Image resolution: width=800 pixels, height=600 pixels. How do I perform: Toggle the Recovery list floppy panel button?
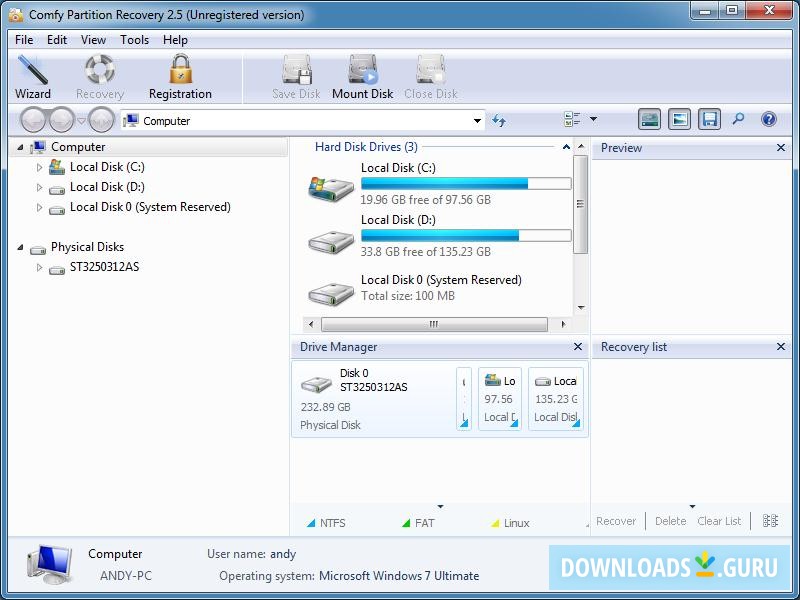709,119
